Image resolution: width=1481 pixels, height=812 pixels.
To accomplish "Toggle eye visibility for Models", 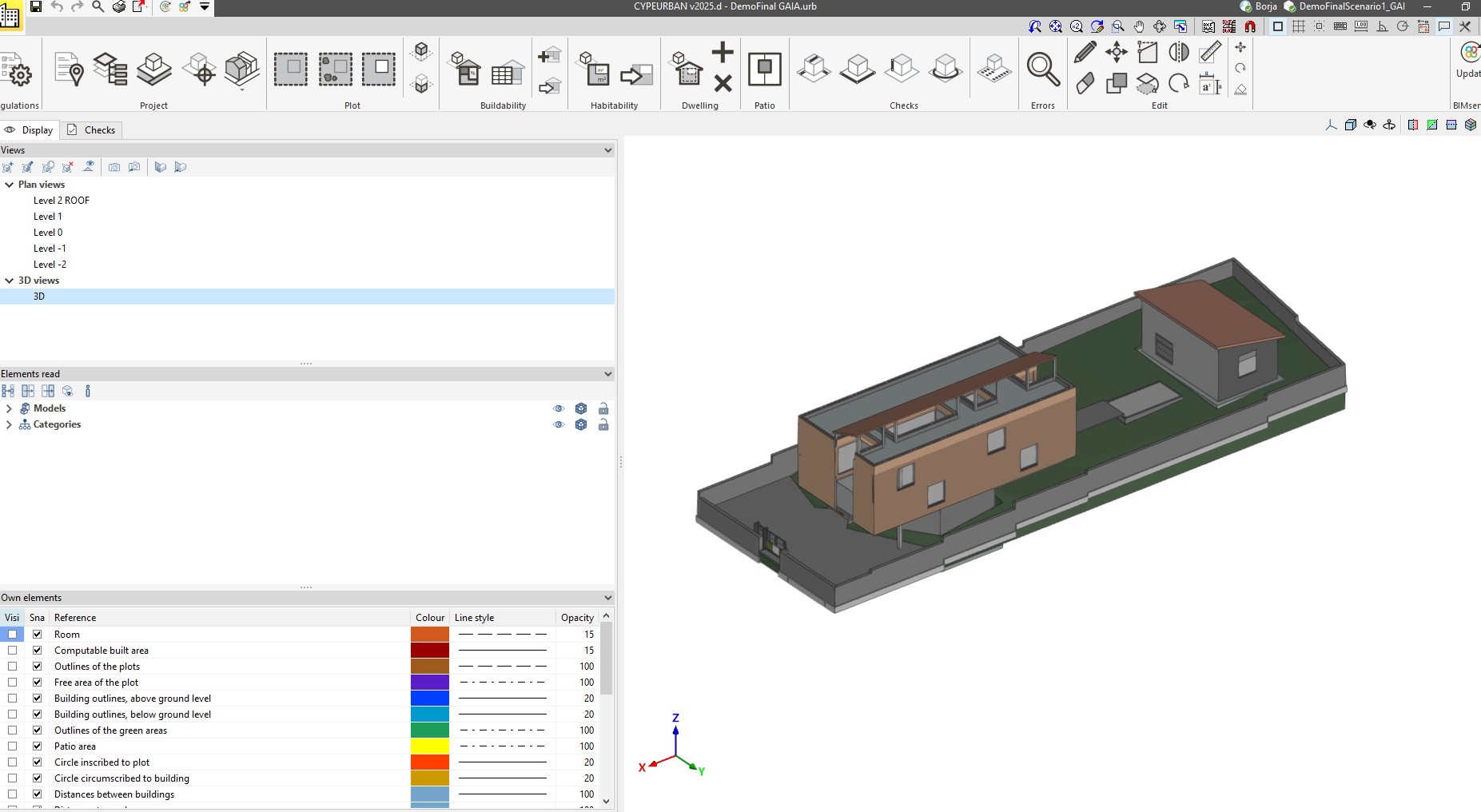I will (x=558, y=408).
